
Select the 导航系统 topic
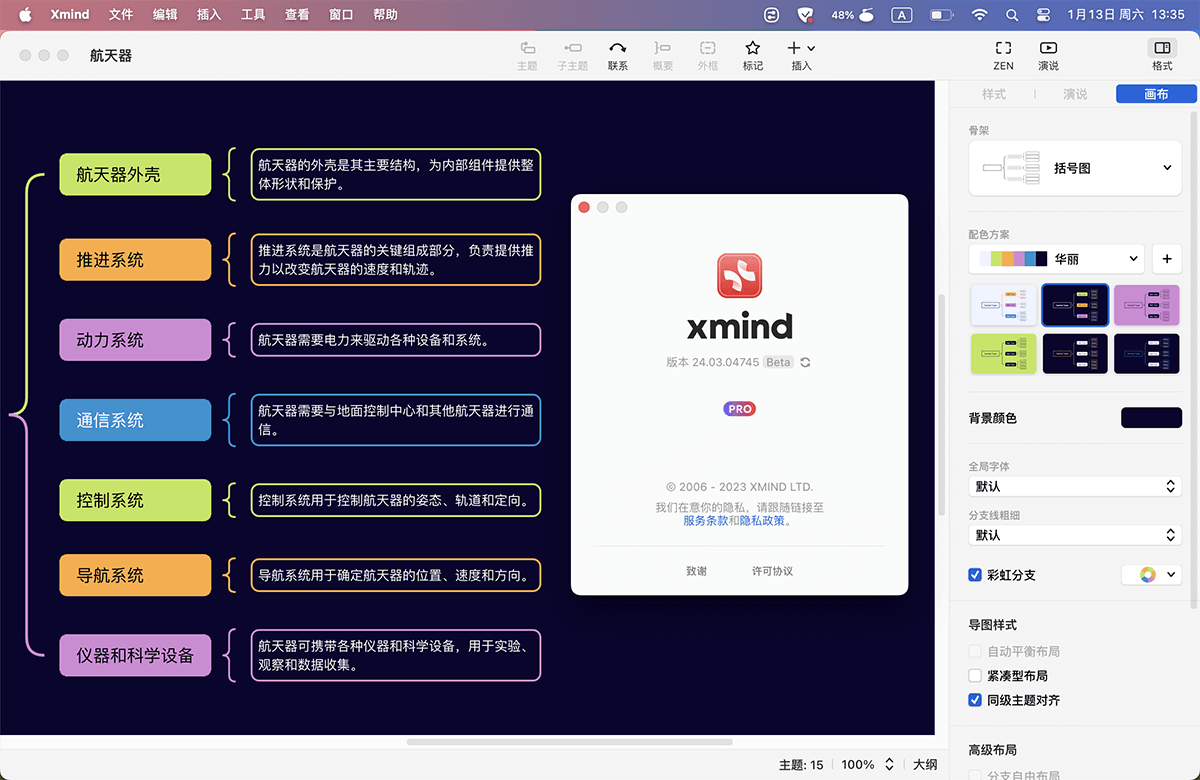coord(135,576)
